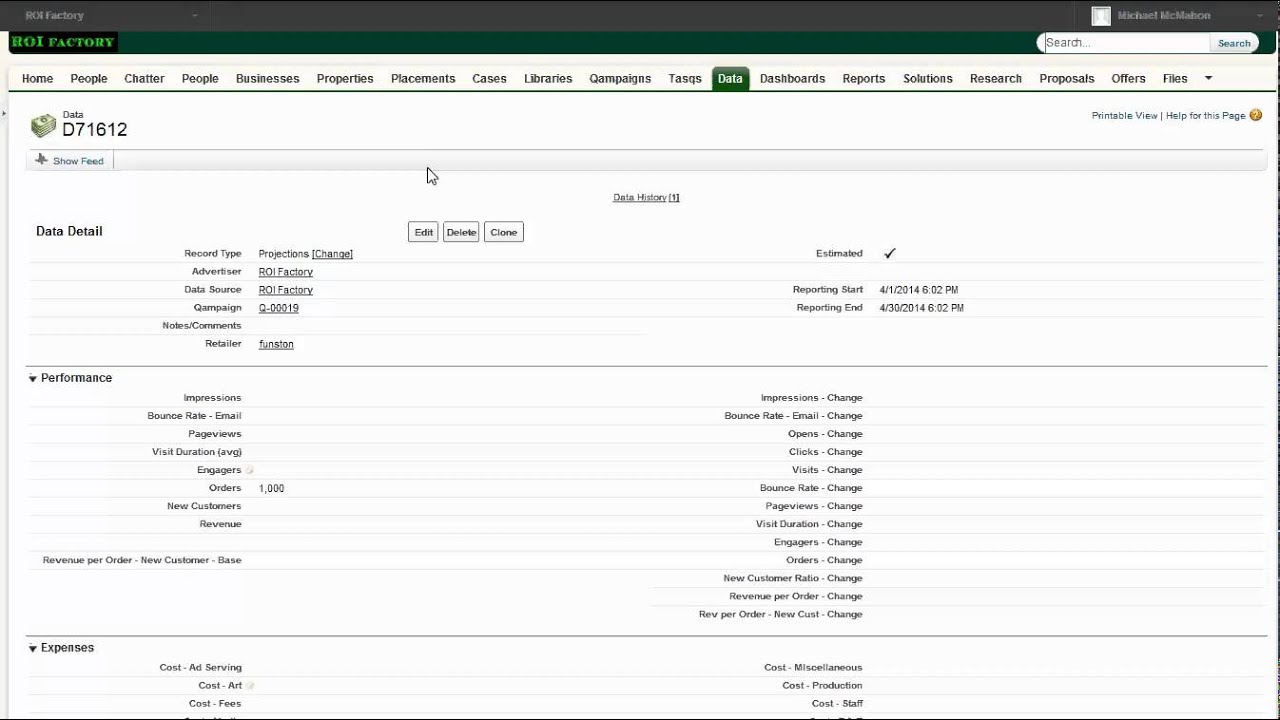Click the Edit button
The width and height of the screenshot is (1280, 720).
point(423,232)
